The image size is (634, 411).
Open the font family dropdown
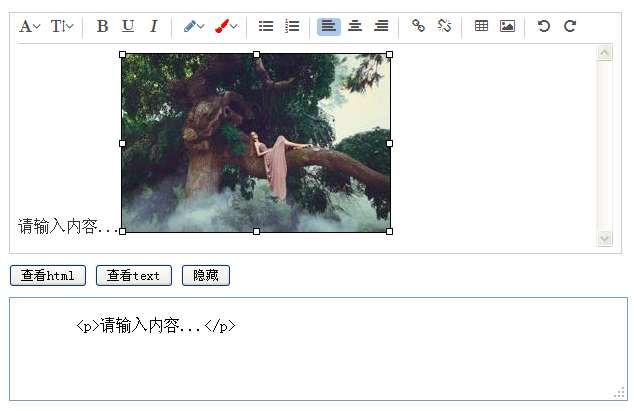pos(30,26)
